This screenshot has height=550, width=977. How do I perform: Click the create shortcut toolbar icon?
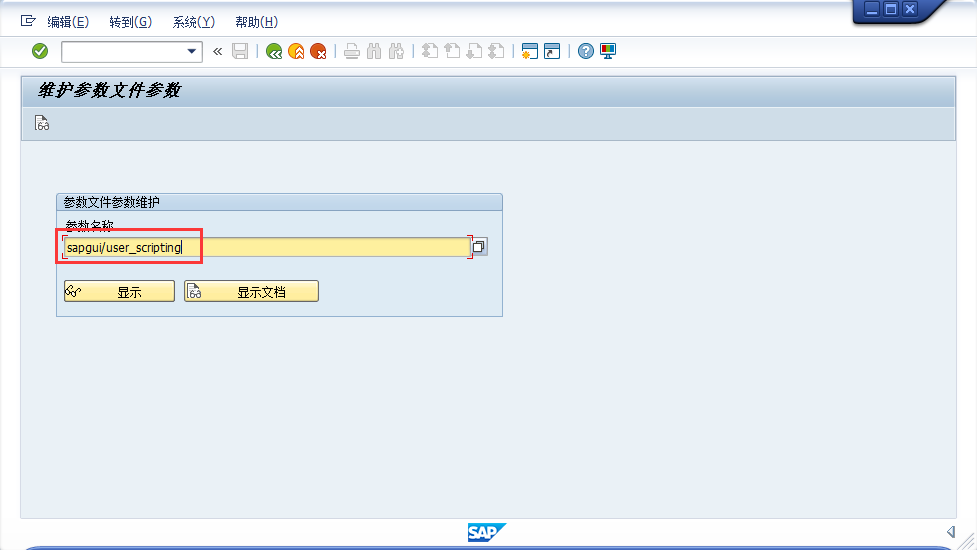tap(551, 51)
